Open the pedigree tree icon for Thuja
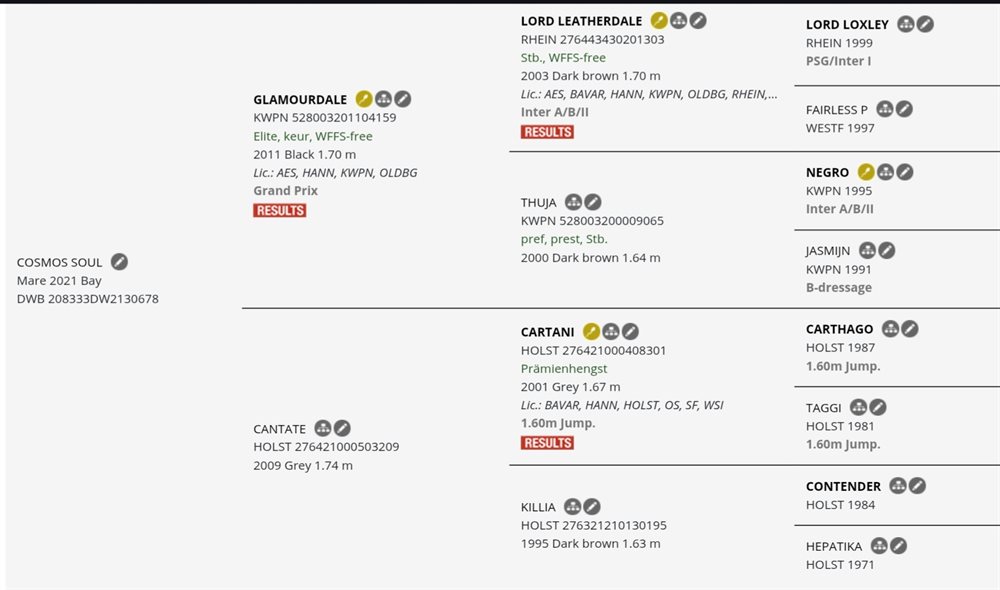This screenshot has width=1000, height=590. click(573, 202)
